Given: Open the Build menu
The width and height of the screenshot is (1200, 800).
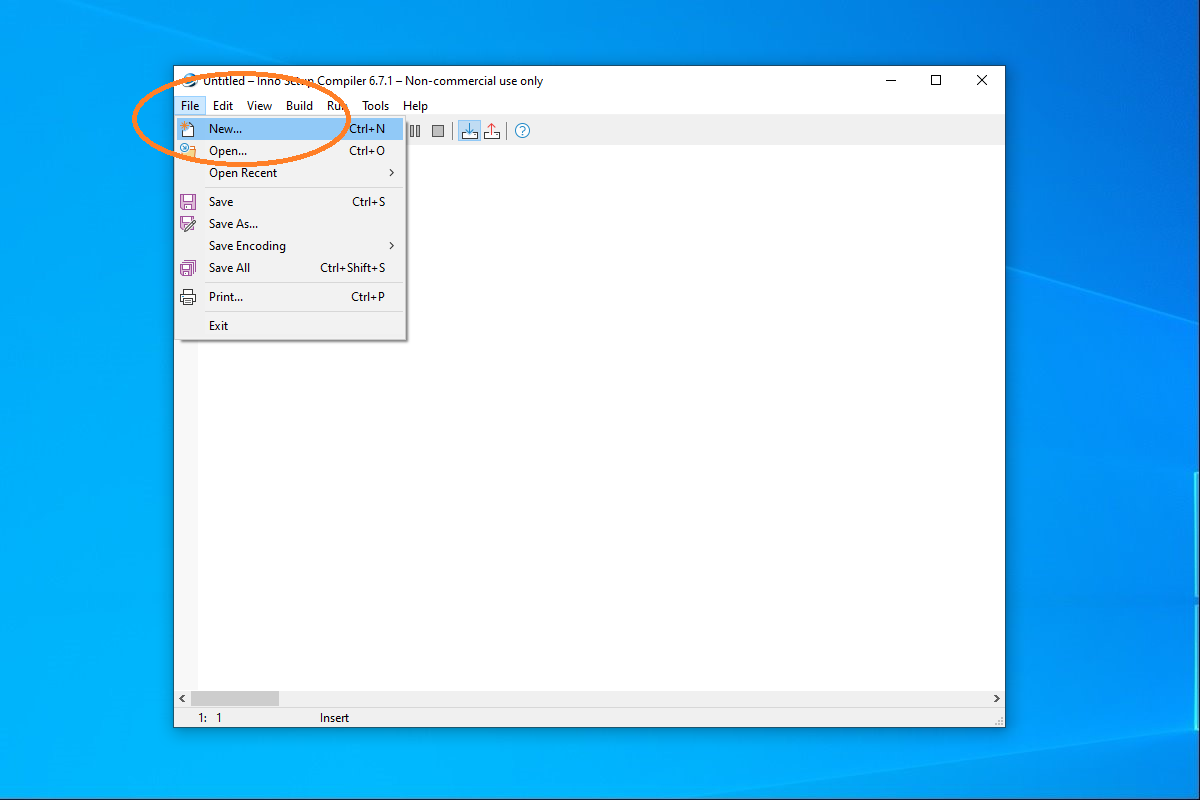Looking at the screenshot, I should coord(299,106).
